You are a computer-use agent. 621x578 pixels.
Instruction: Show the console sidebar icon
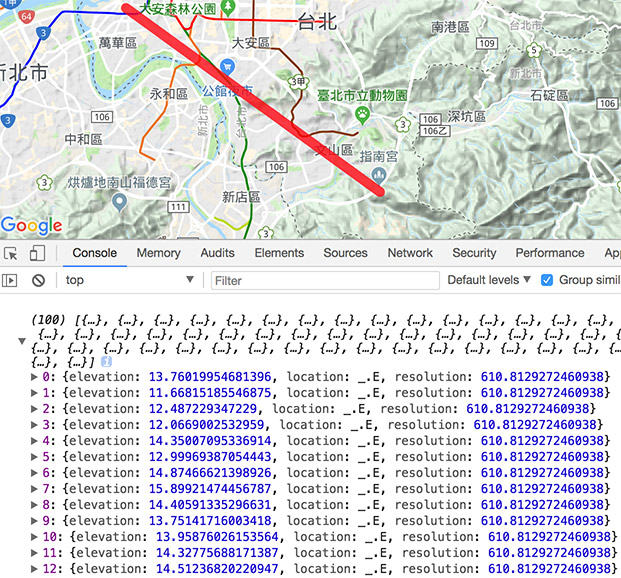pos(10,280)
